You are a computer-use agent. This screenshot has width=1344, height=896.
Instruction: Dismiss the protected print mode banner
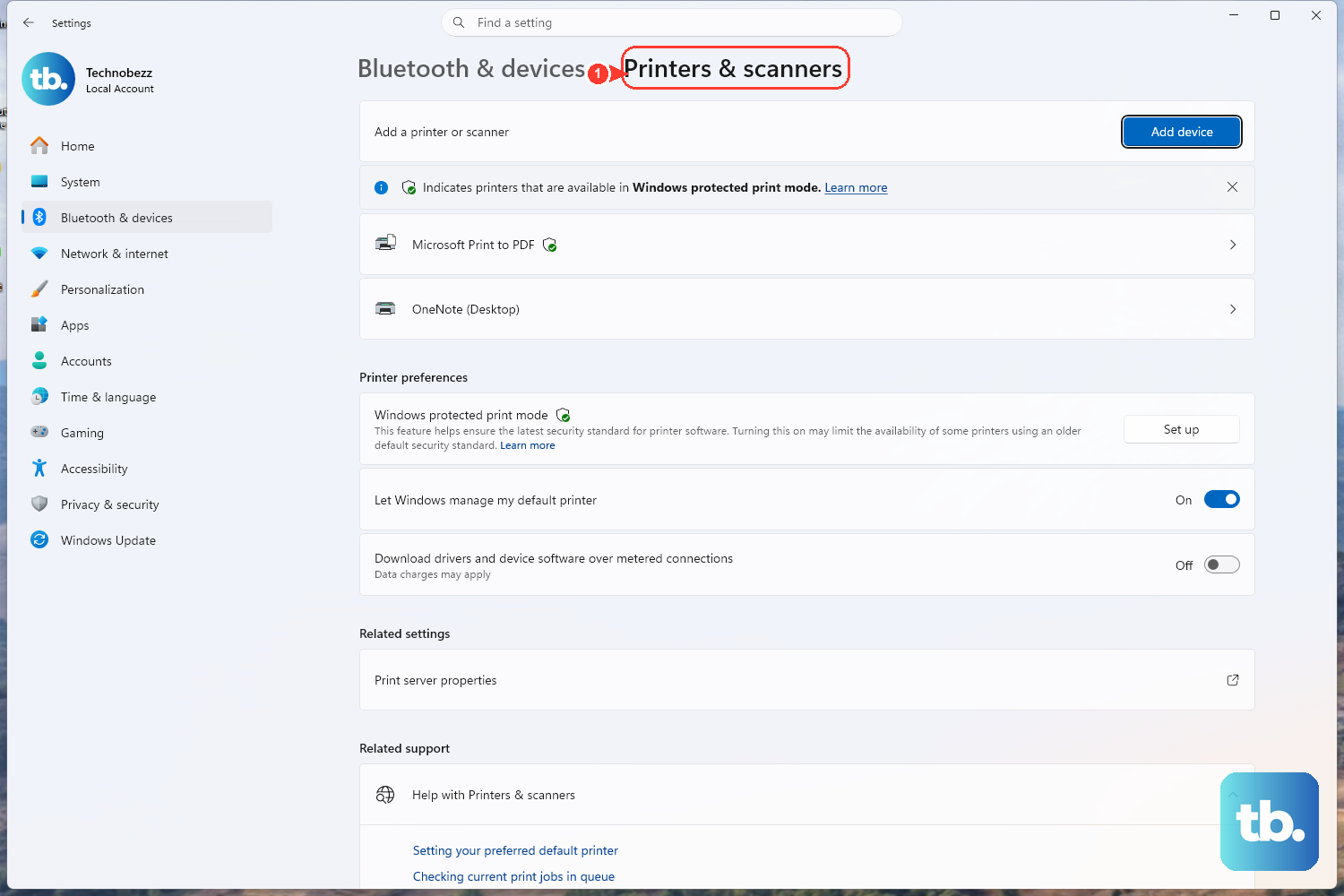[1233, 187]
